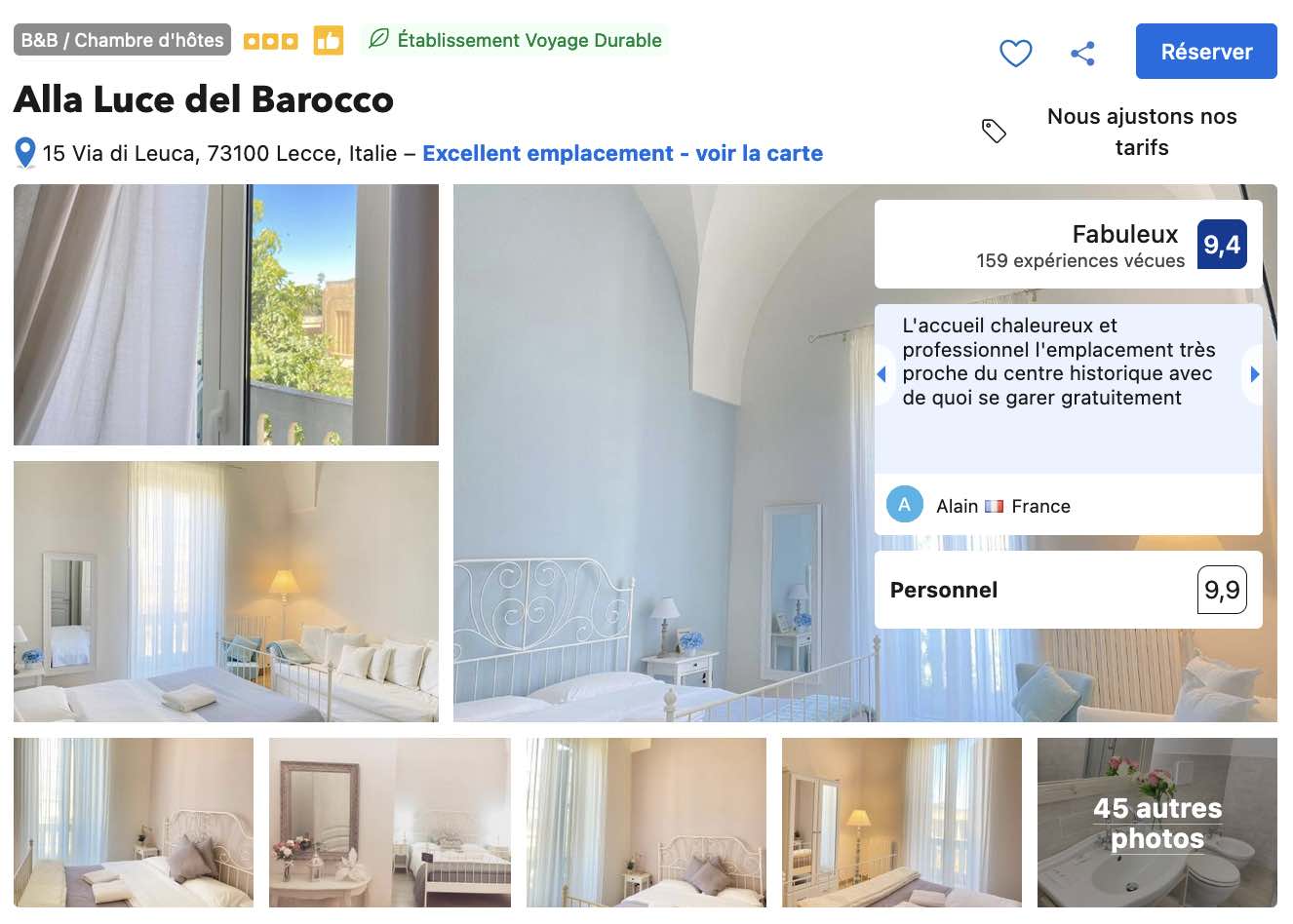The image size is (1293, 924).
Task: Click the blue map pin icon
Action: 25,153
